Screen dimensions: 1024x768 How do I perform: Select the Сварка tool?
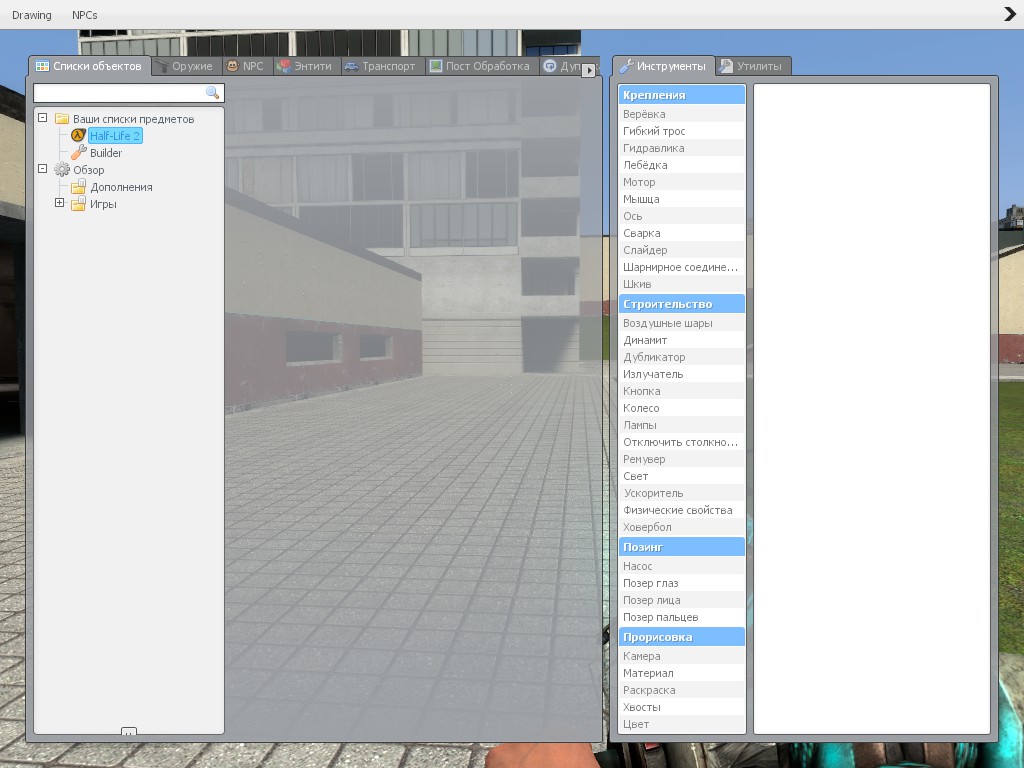point(642,233)
